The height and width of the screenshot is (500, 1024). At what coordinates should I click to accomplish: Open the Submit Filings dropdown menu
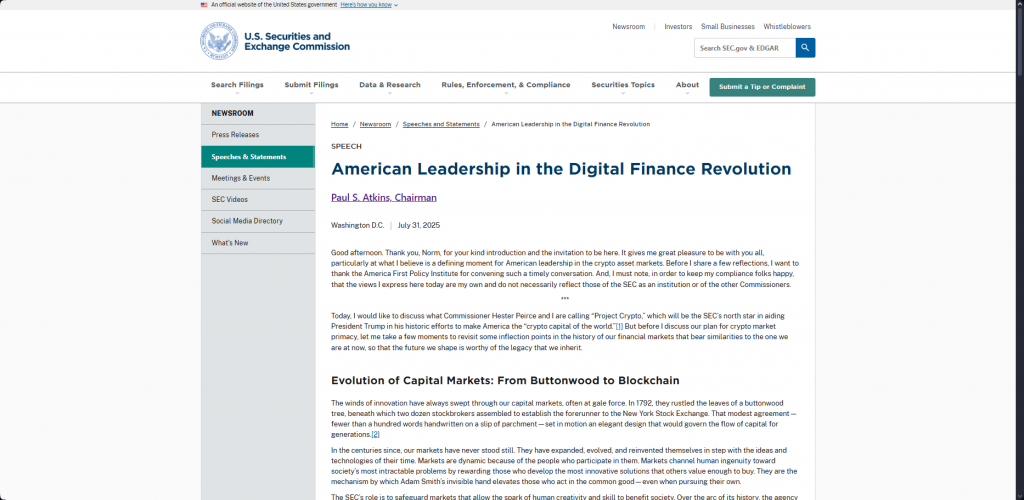(x=312, y=86)
